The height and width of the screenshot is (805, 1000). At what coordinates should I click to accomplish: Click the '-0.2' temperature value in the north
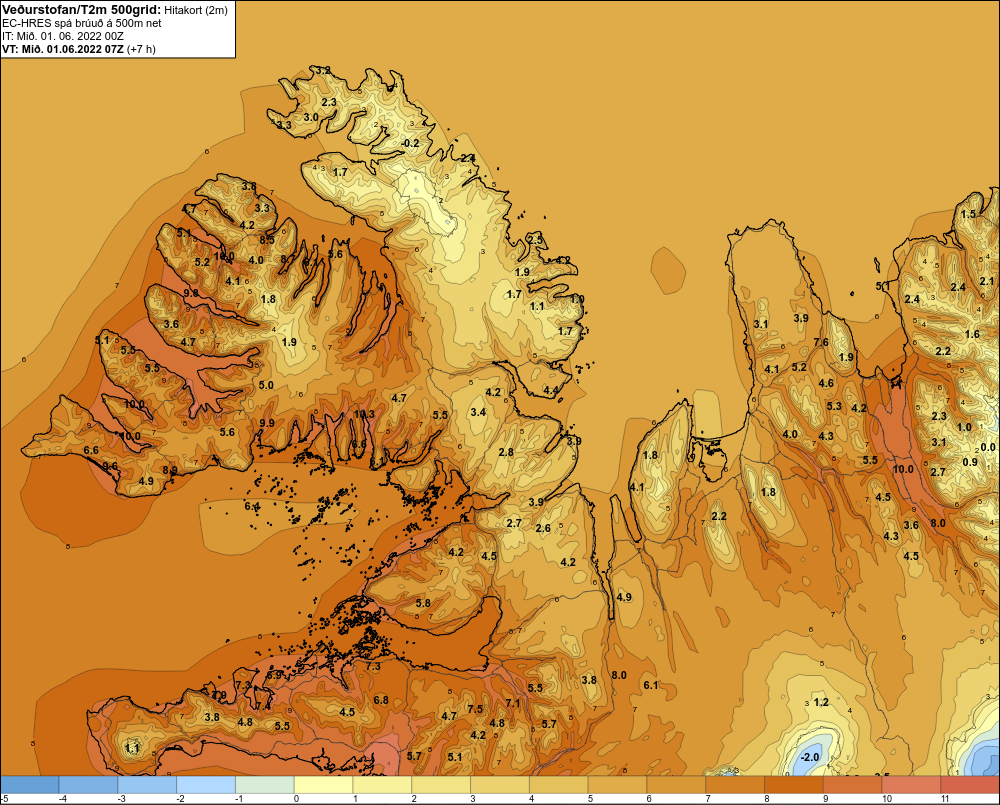410,143
